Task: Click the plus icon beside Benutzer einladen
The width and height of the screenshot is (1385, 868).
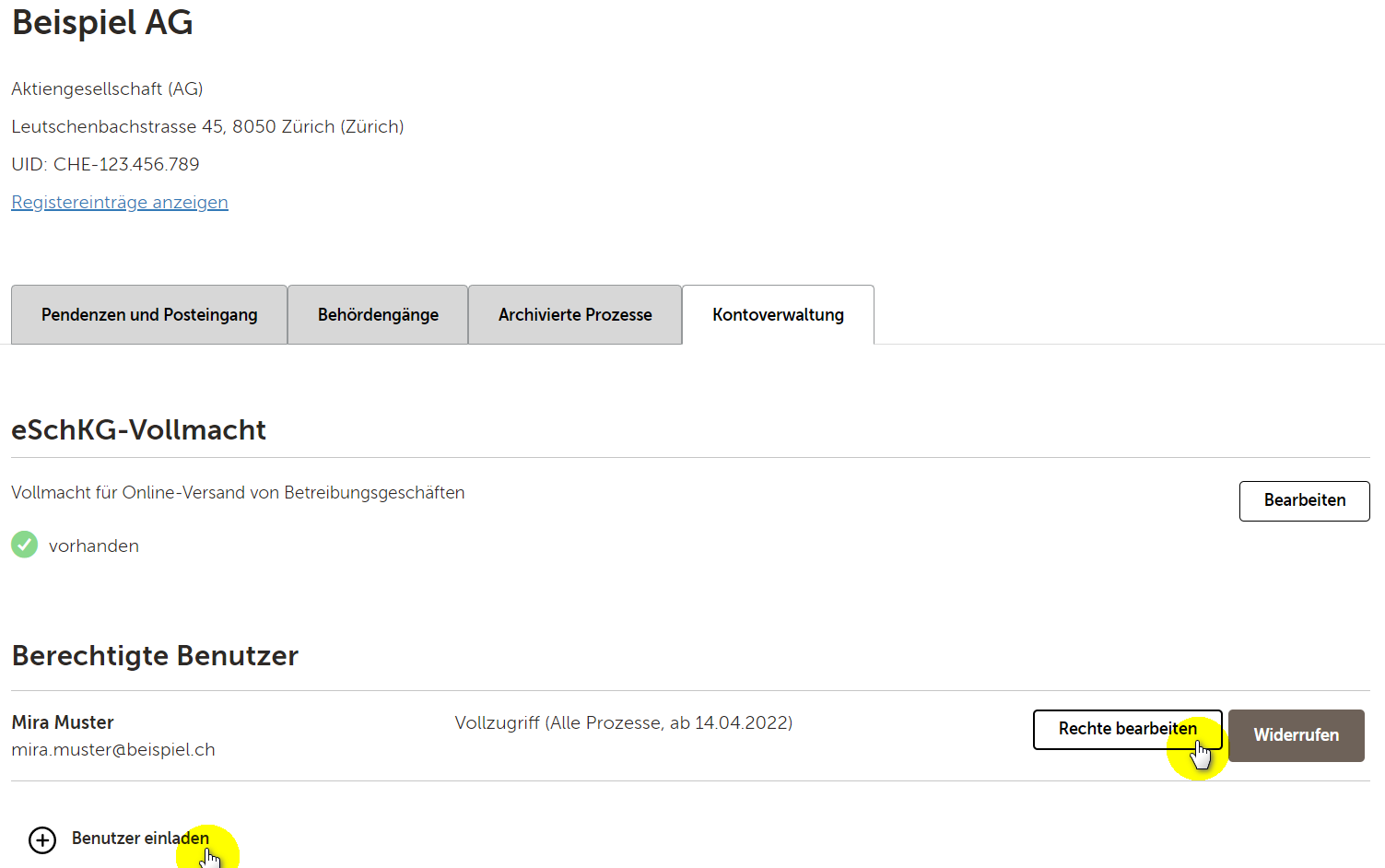Action: click(x=41, y=839)
